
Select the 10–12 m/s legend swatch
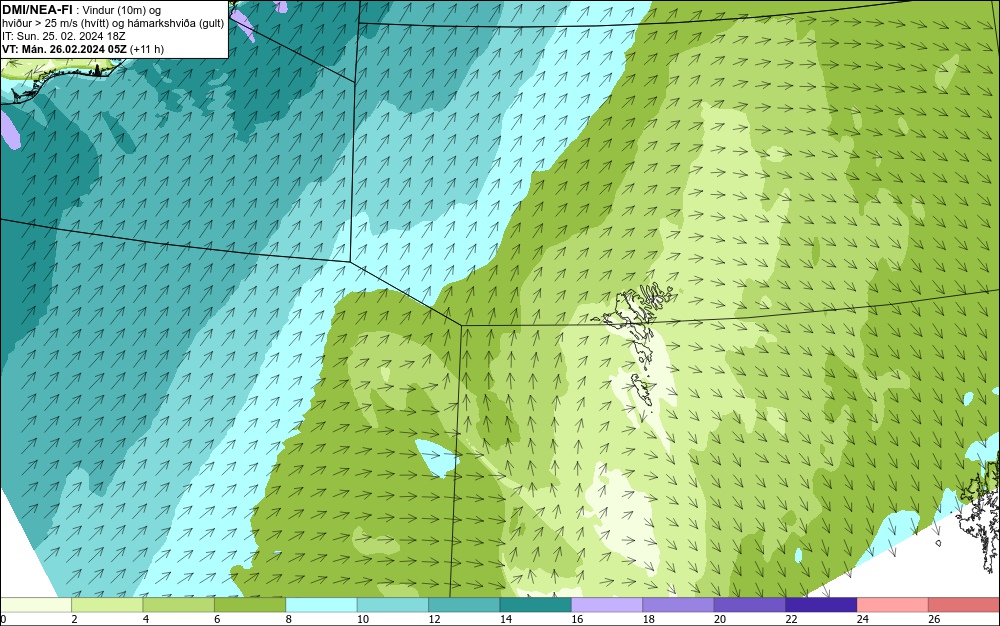393,605
